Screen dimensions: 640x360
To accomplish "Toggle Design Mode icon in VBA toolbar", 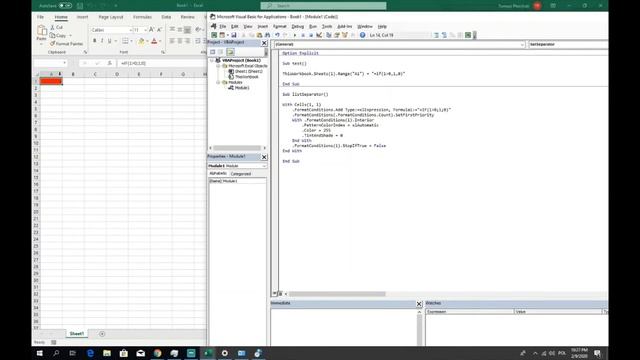I will pyautogui.click(x=319, y=35).
